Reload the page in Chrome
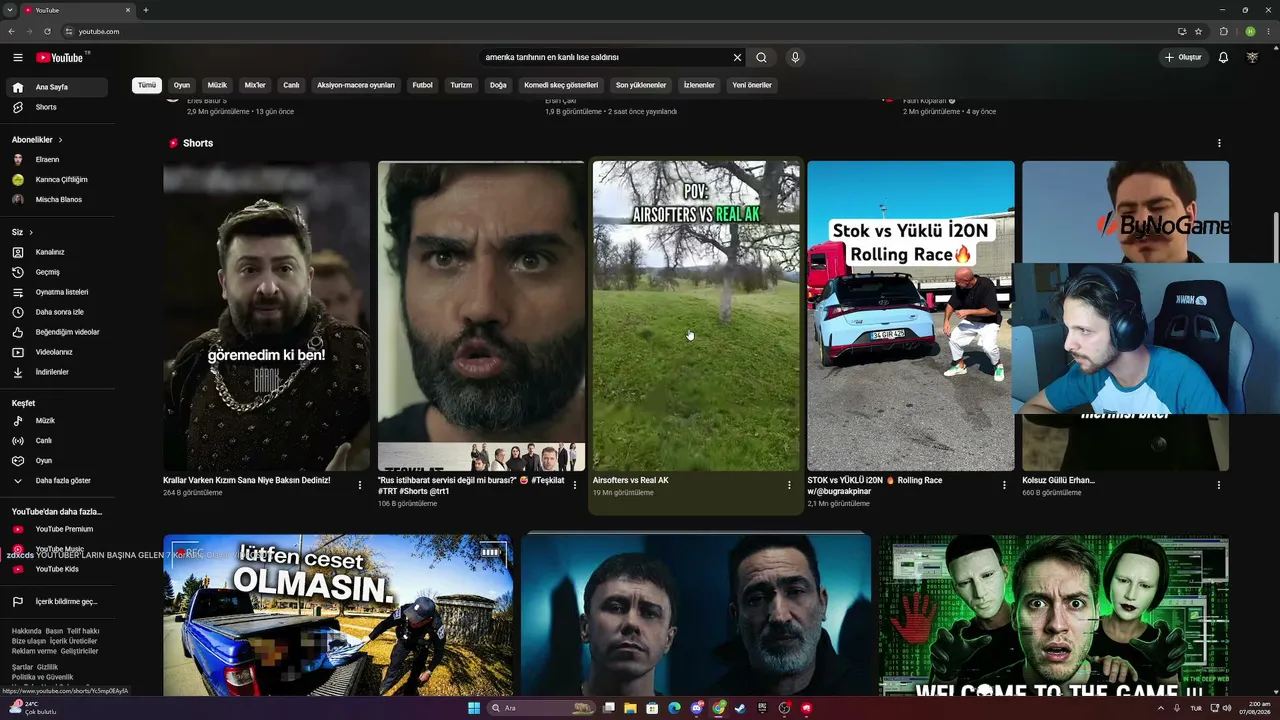Image resolution: width=1280 pixels, height=720 pixels. click(47, 31)
